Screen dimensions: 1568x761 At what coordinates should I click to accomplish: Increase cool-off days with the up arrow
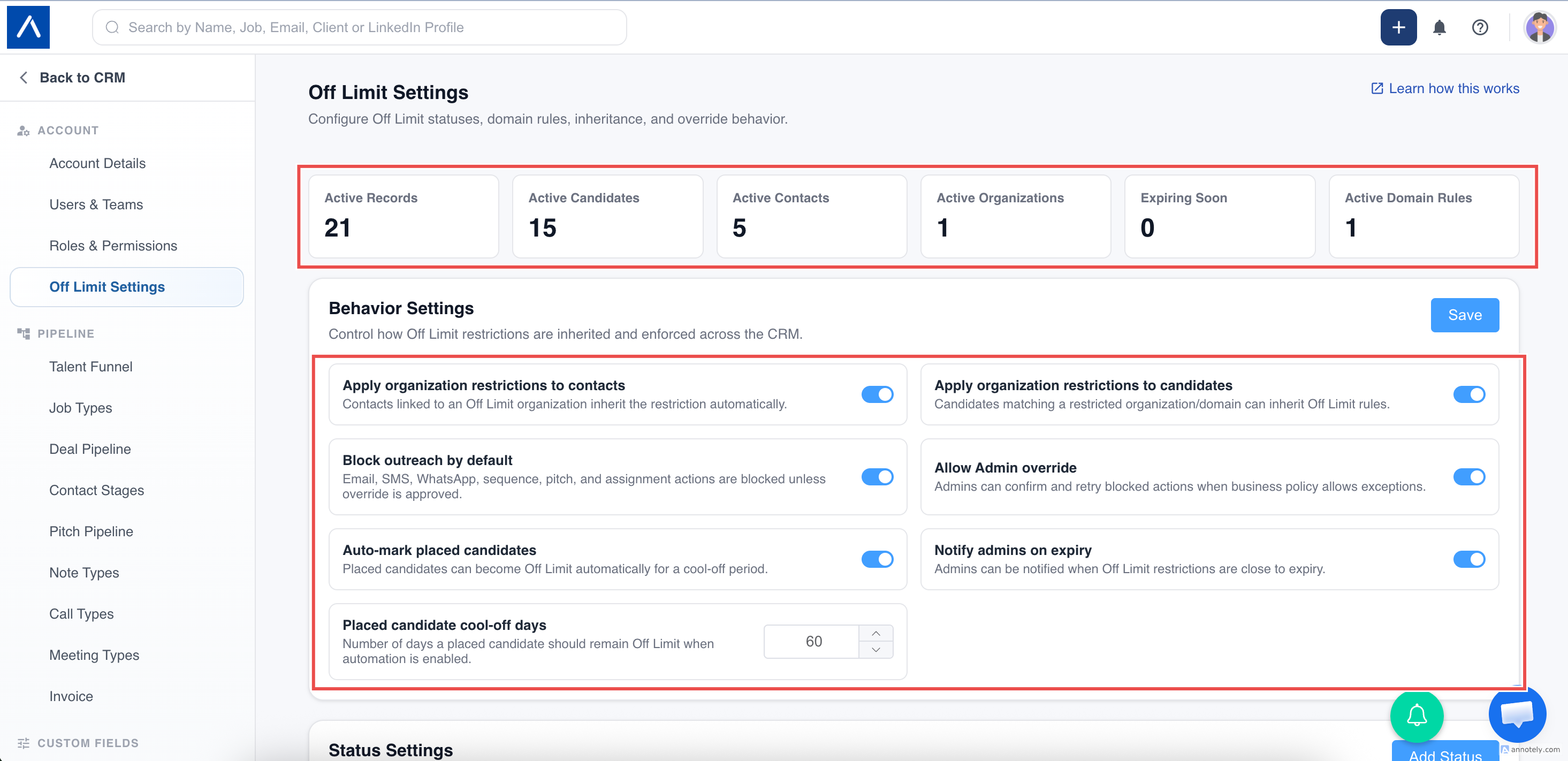point(876,633)
